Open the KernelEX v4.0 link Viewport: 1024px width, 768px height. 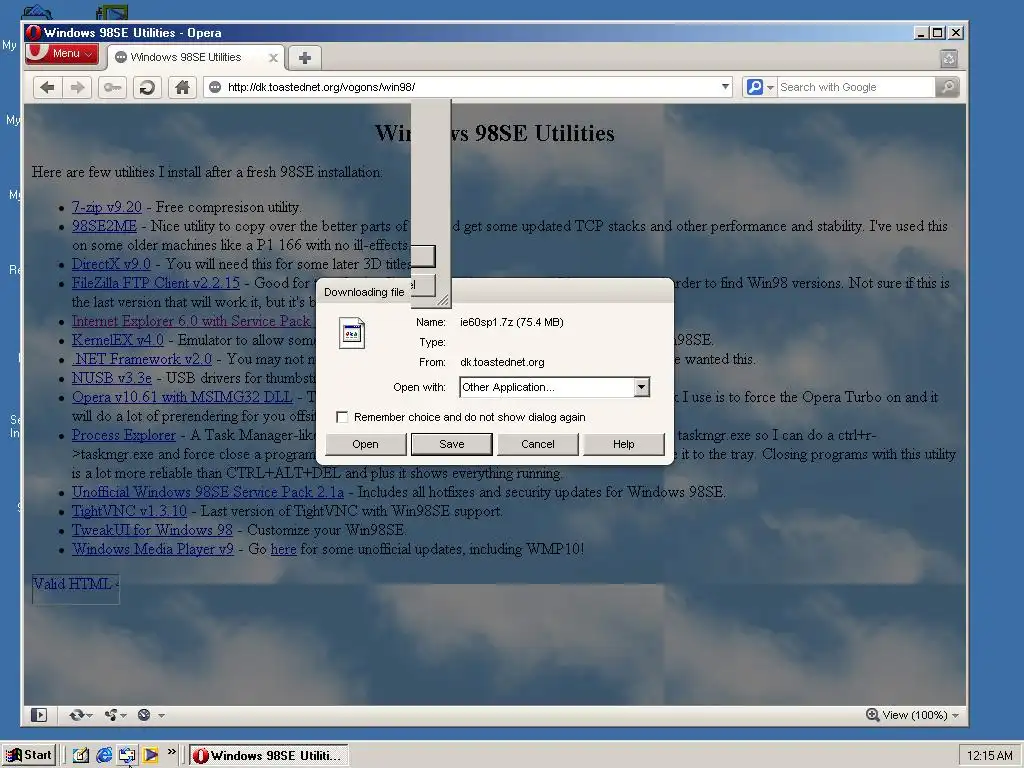(x=118, y=340)
